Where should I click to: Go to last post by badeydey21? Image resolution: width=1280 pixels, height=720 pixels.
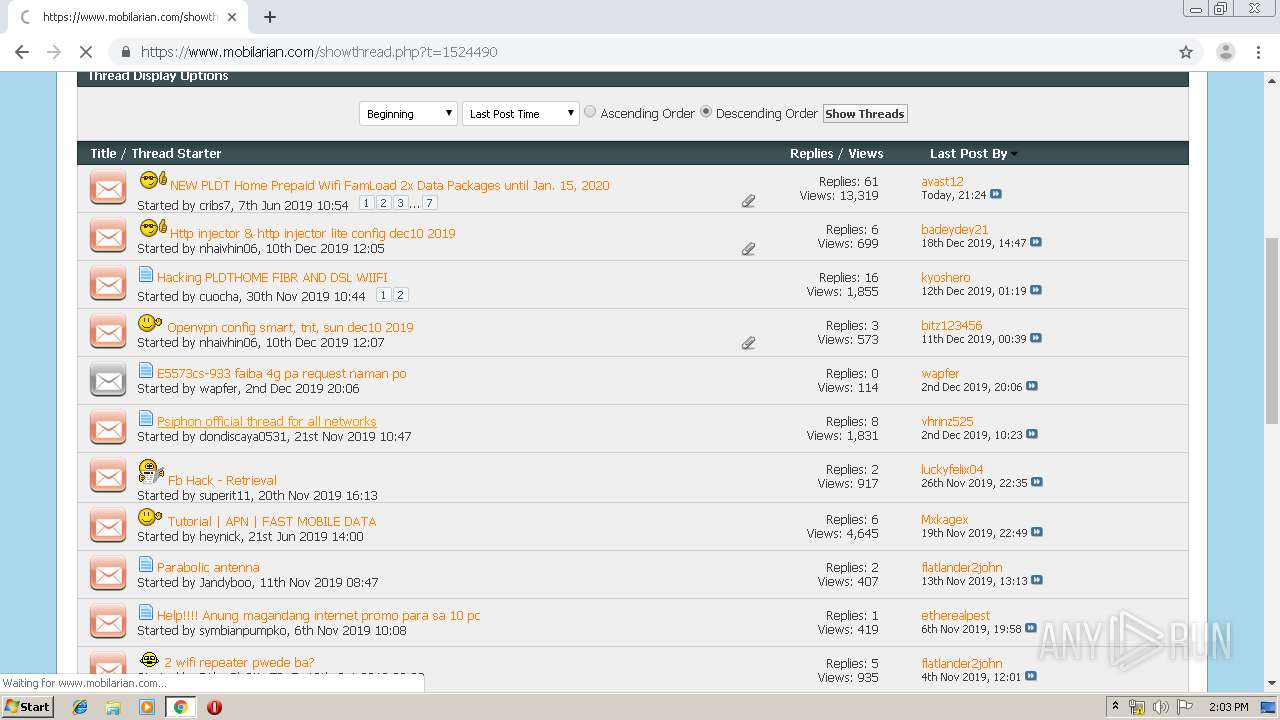click(1036, 243)
